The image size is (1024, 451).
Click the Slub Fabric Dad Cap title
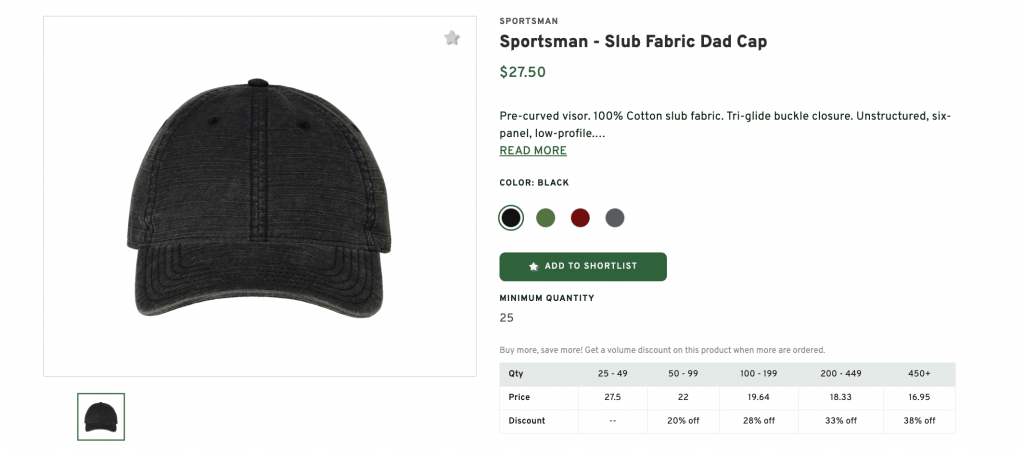pos(633,42)
